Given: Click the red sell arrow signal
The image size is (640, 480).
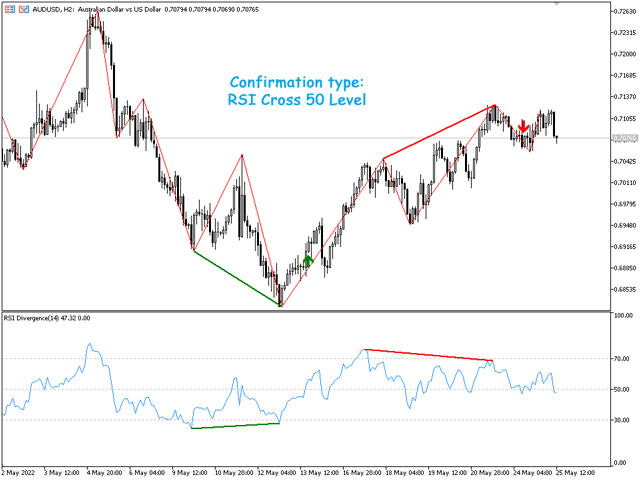Looking at the screenshot, I should [523, 128].
